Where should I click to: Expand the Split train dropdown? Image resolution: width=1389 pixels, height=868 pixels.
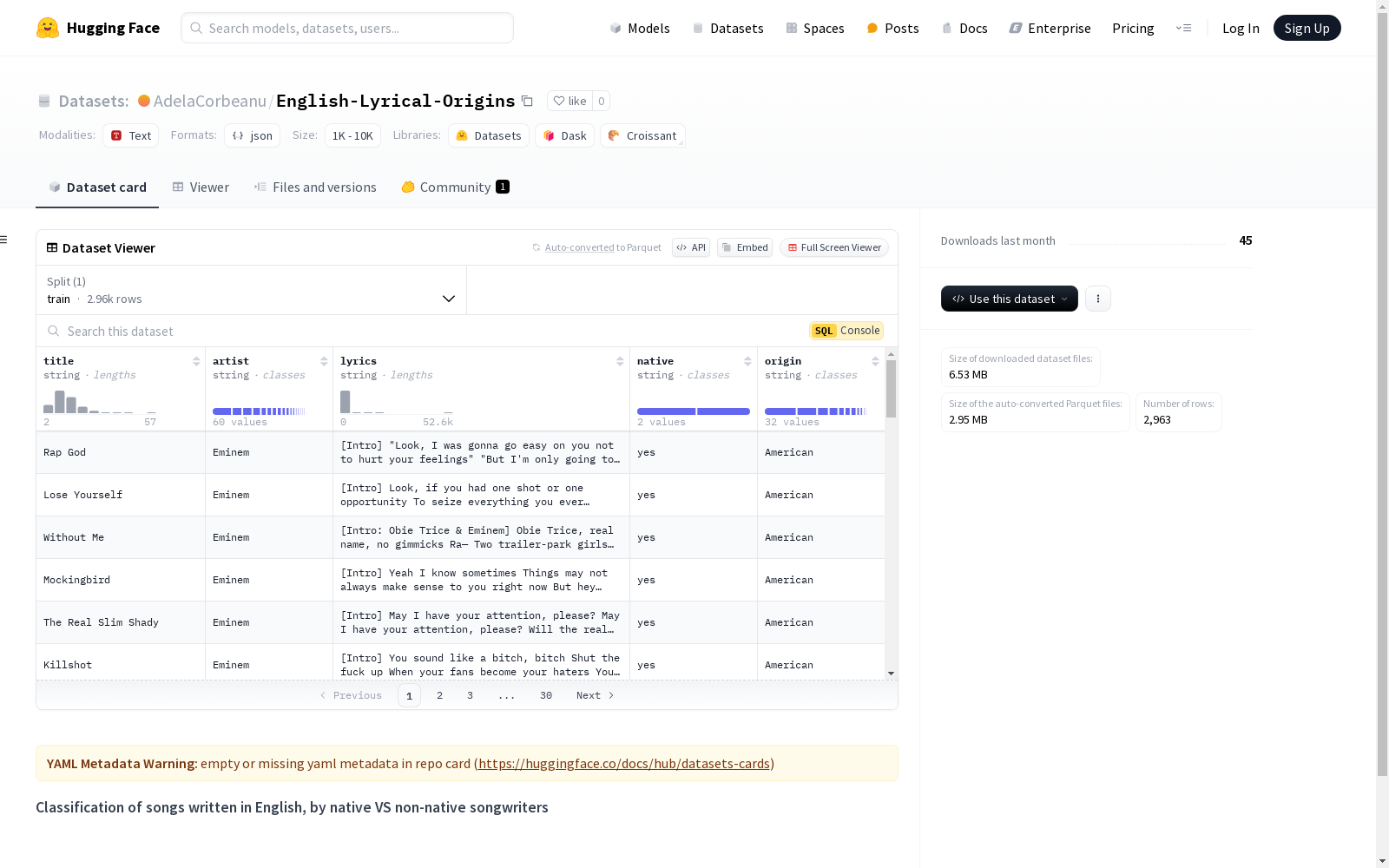point(252,290)
